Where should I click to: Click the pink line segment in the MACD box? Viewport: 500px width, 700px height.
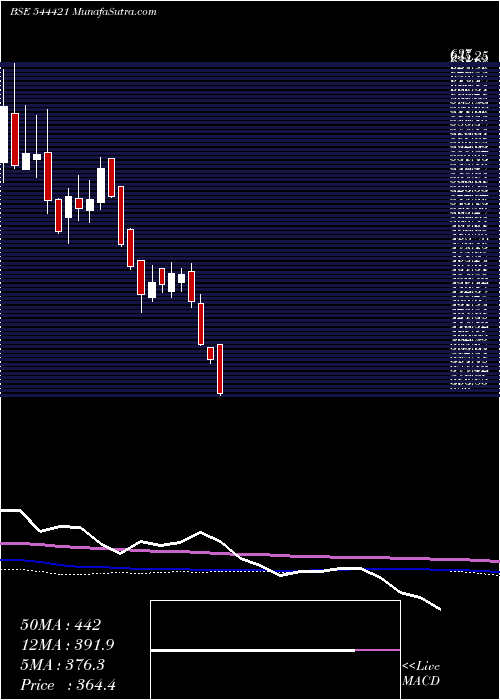tap(378, 650)
